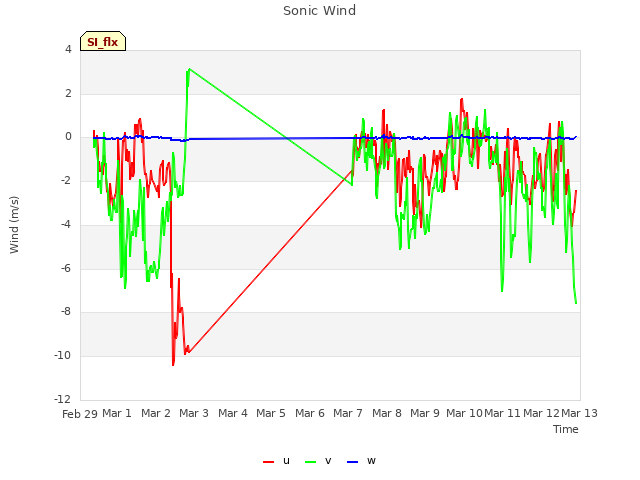Click the Wind (m/s) y-axis title

click(14, 225)
